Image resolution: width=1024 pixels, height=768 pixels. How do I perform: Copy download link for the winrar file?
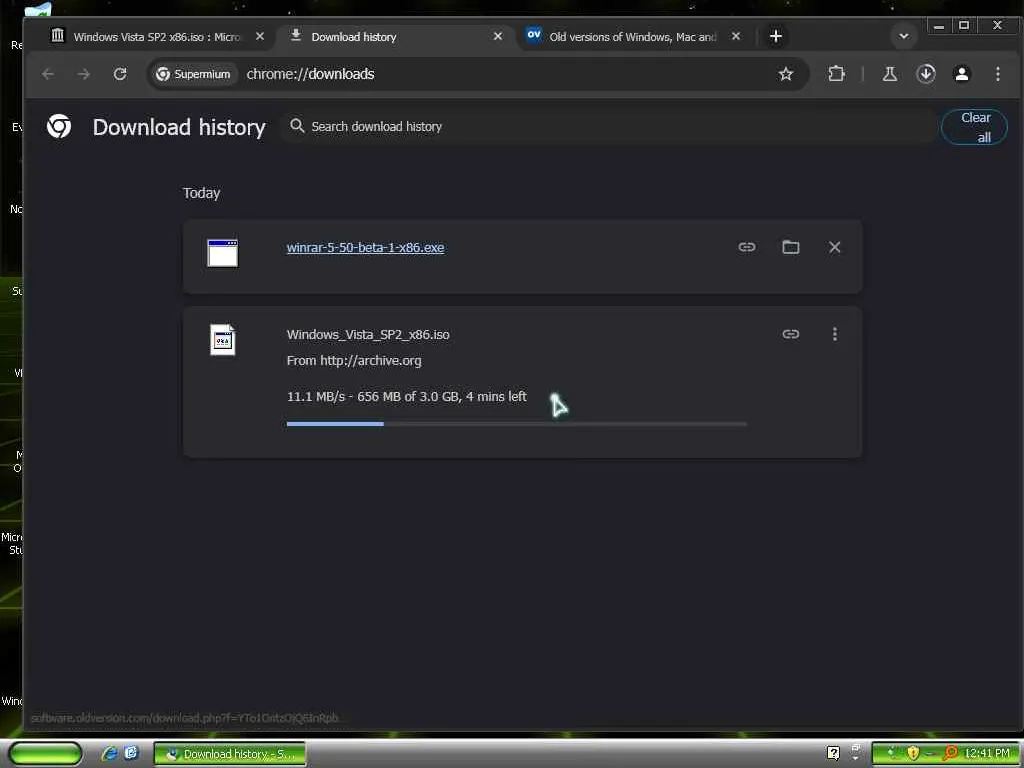click(x=746, y=247)
